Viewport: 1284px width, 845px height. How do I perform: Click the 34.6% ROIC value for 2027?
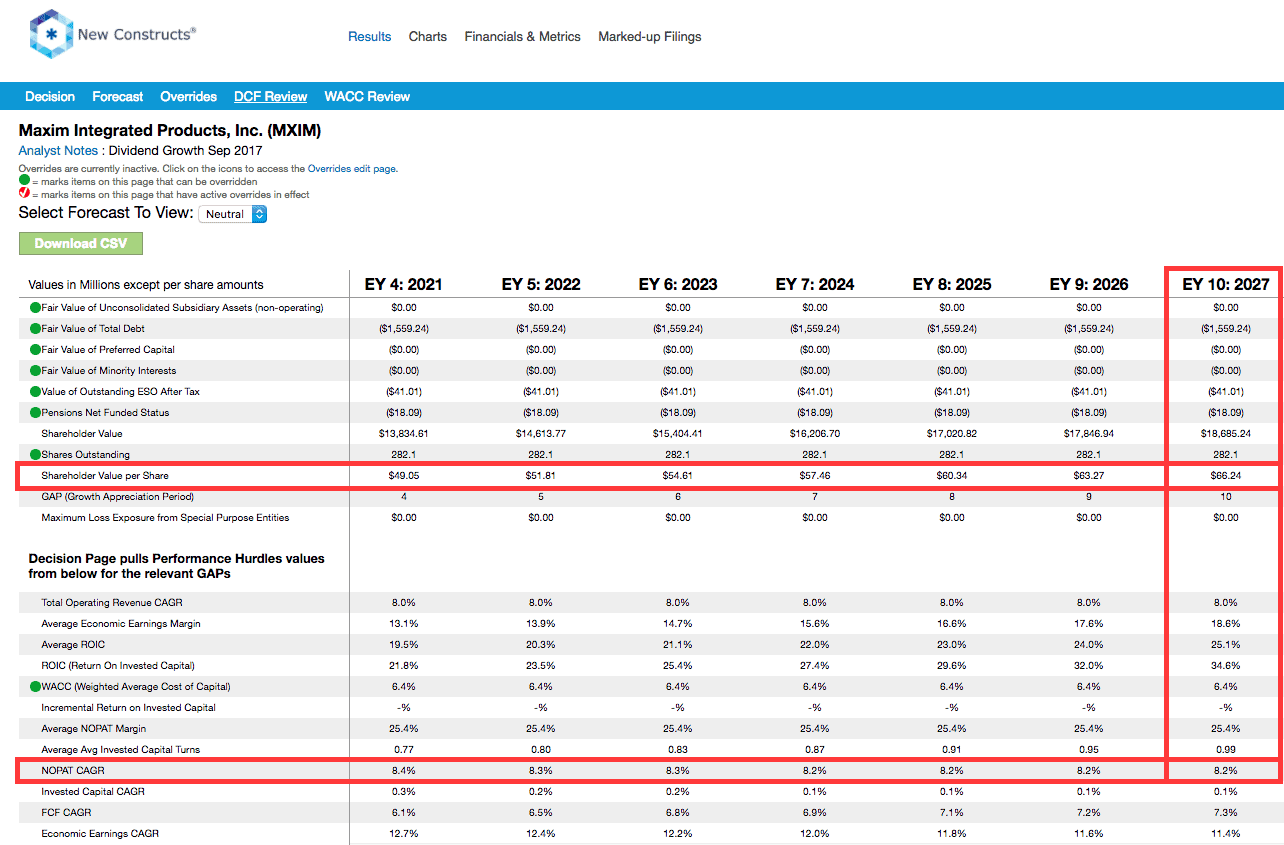click(1226, 665)
